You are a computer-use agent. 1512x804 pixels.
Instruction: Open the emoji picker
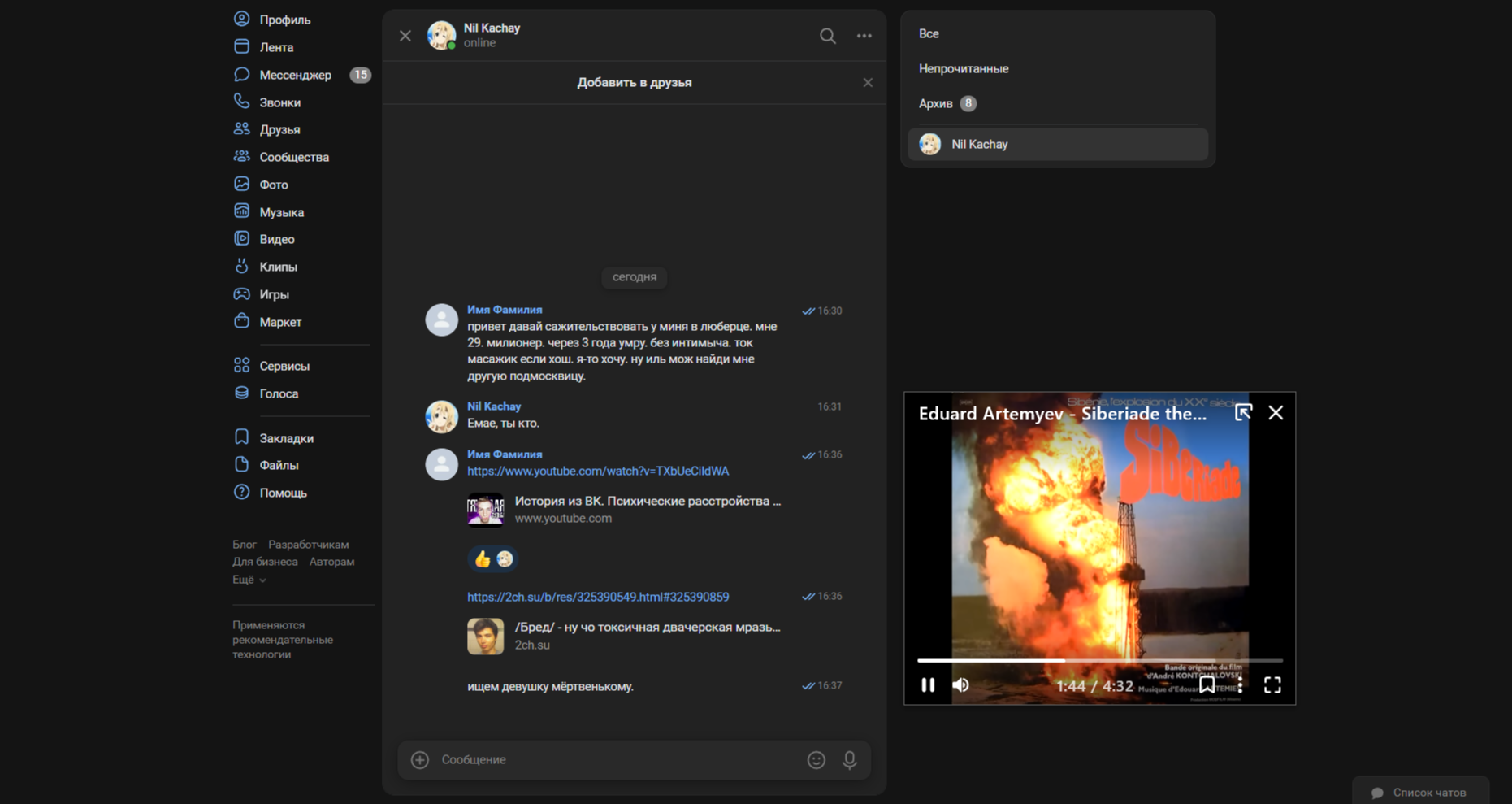click(817, 759)
